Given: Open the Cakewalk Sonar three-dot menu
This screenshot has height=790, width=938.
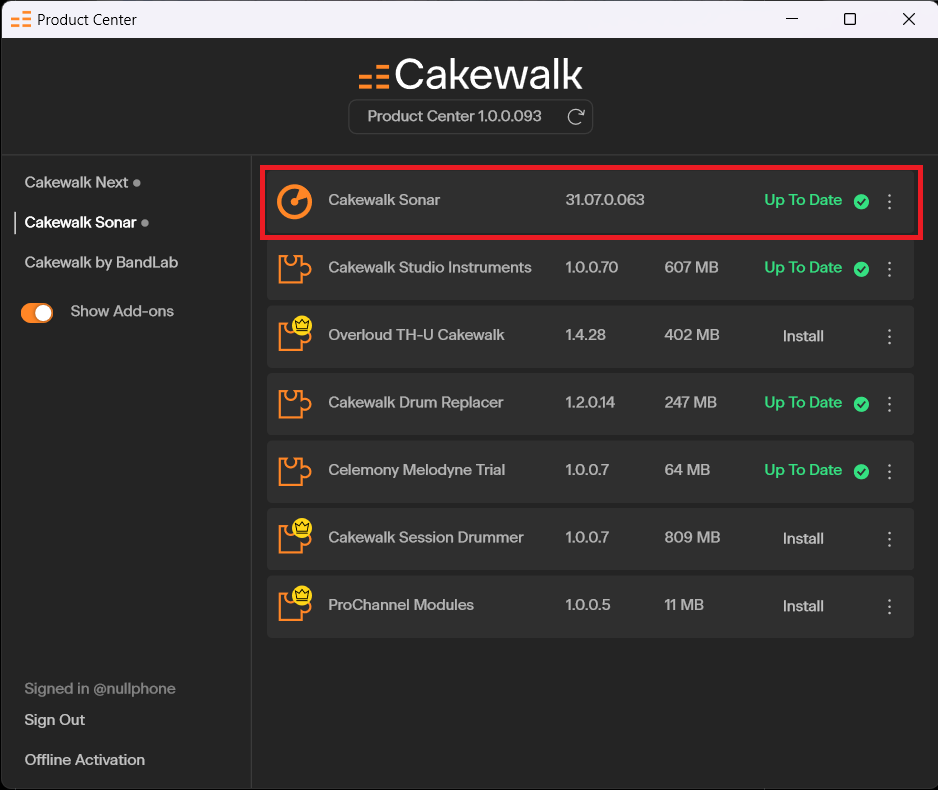Looking at the screenshot, I should 889,200.
